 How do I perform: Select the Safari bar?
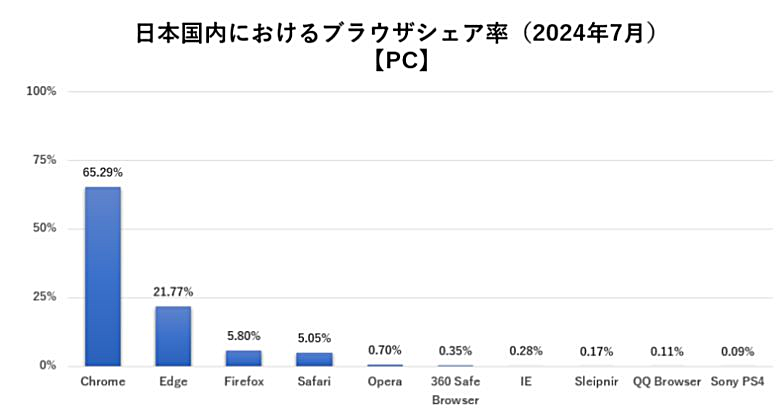coord(314,358)
